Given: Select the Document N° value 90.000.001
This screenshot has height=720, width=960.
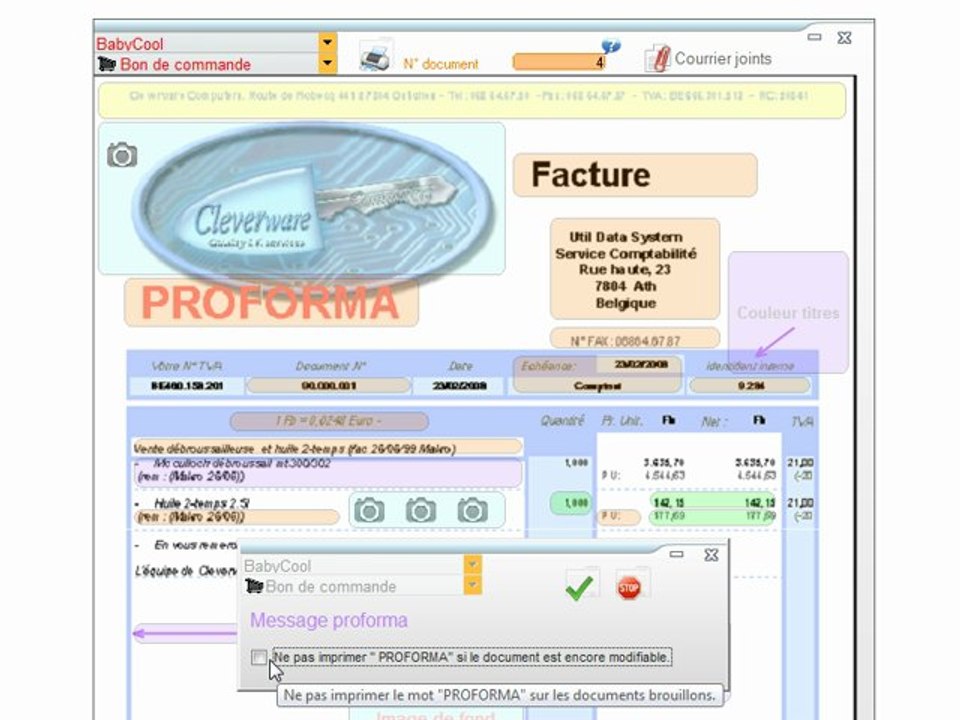Looking at the screenshot, I should pyautogui.click(x=328, y=386).
